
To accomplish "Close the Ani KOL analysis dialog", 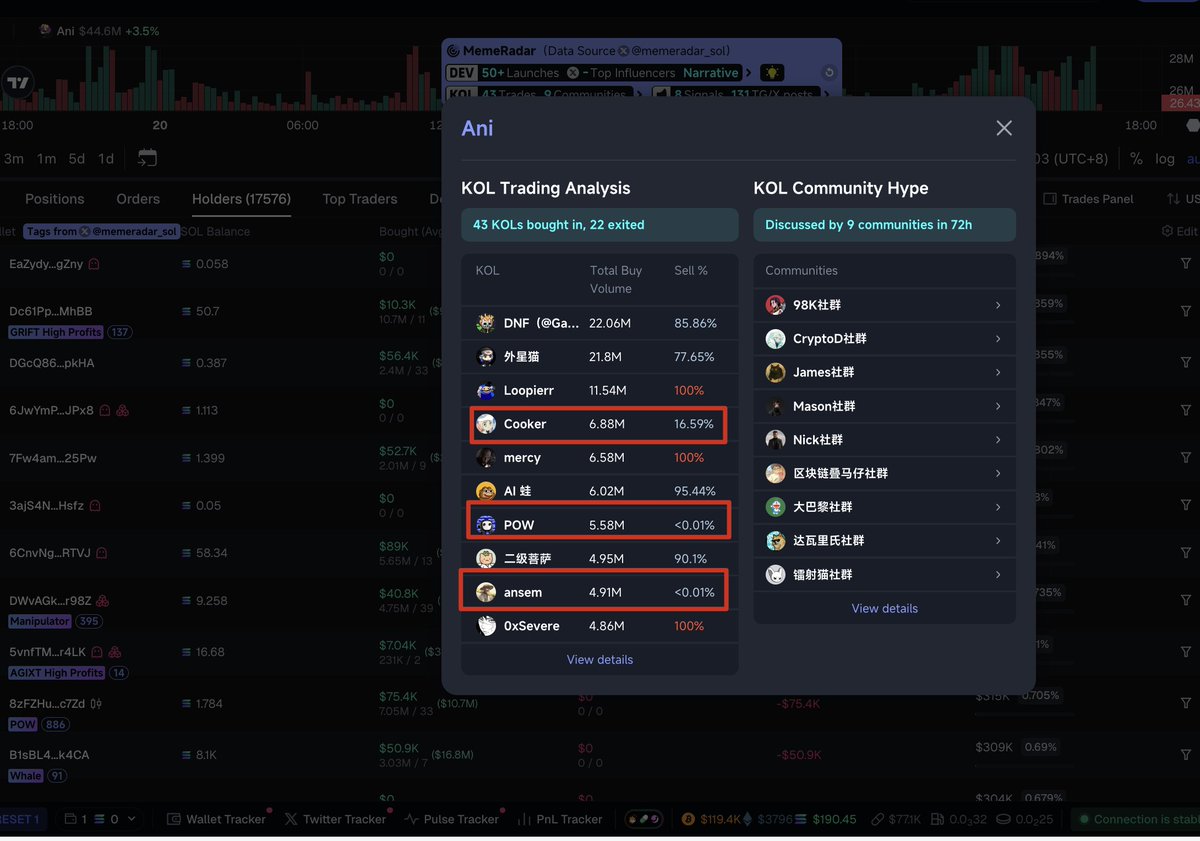I will pyautogui.click(x=1004, y=128).
